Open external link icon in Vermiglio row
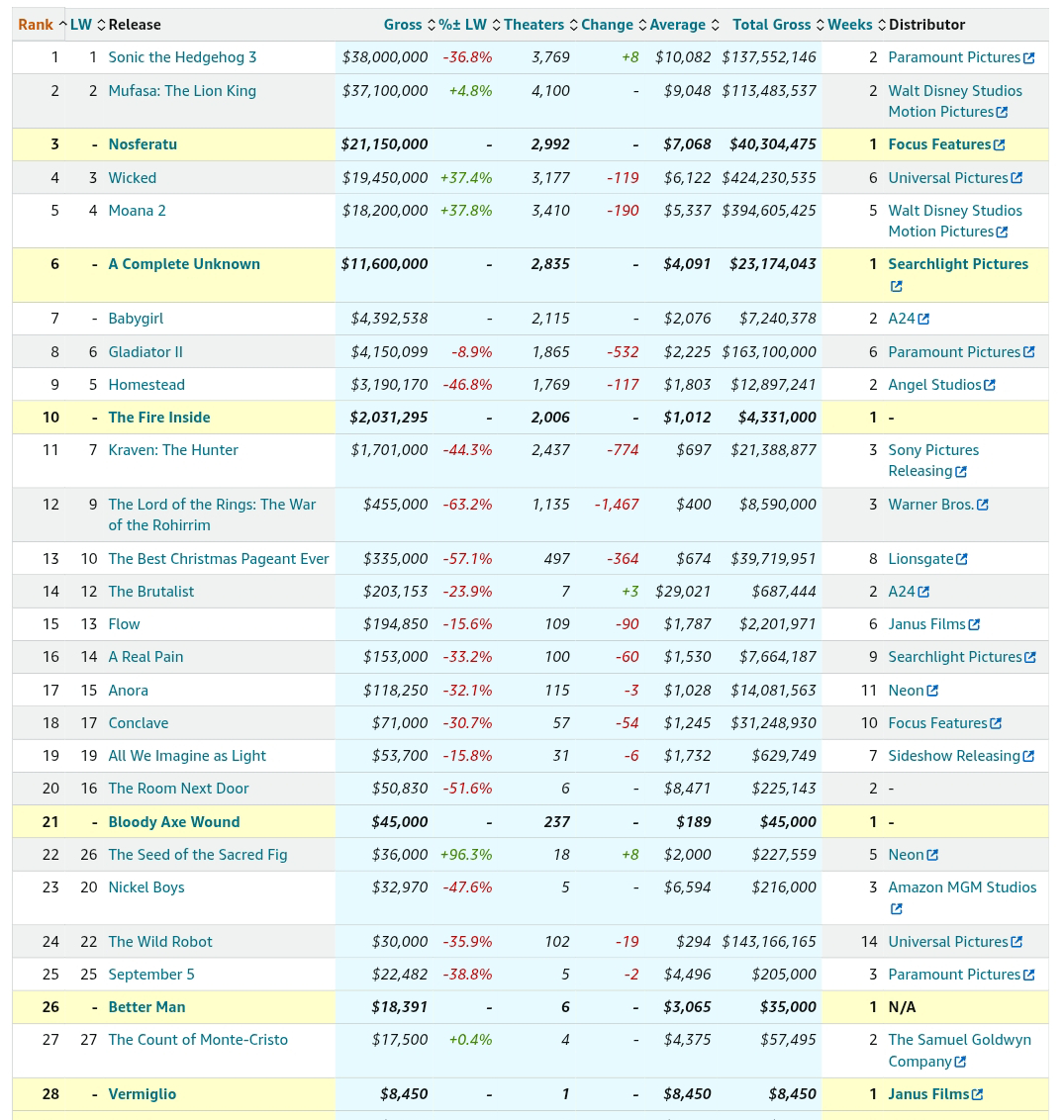This screenshot has width=1064, height=1120. (x=978, y=1094)
